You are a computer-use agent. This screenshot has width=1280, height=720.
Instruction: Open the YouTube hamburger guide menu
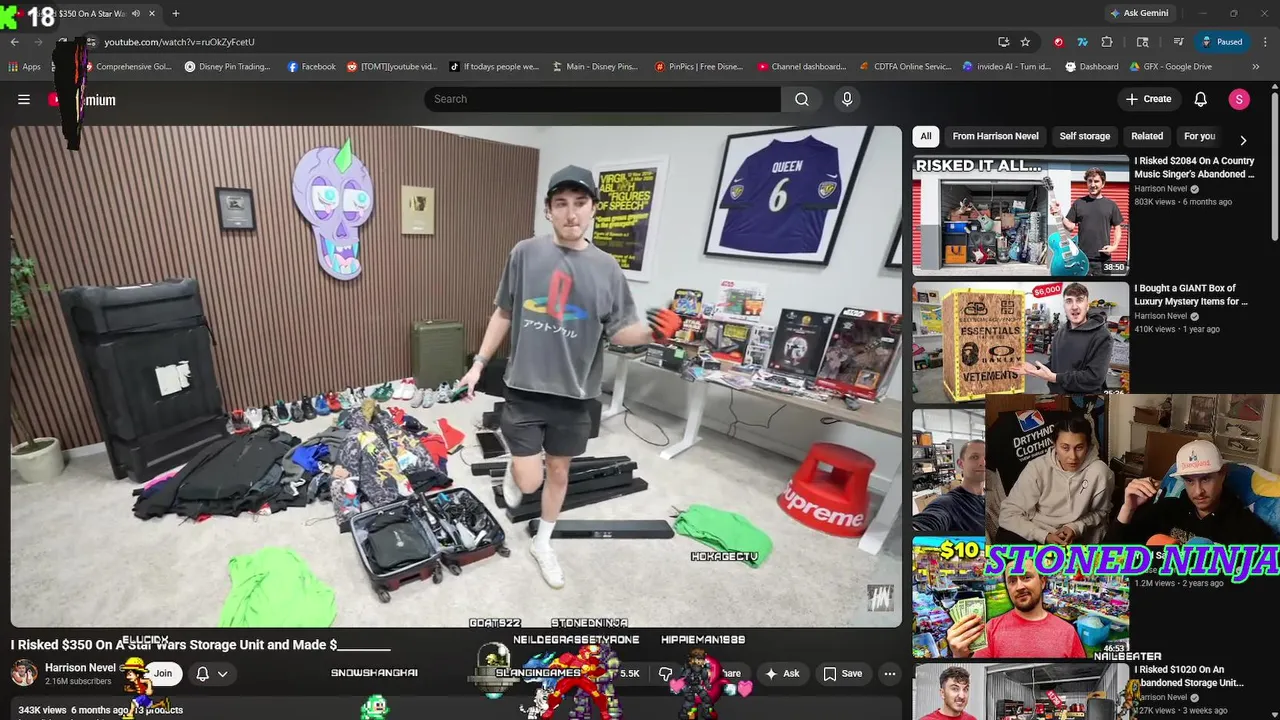coord(24,99)
